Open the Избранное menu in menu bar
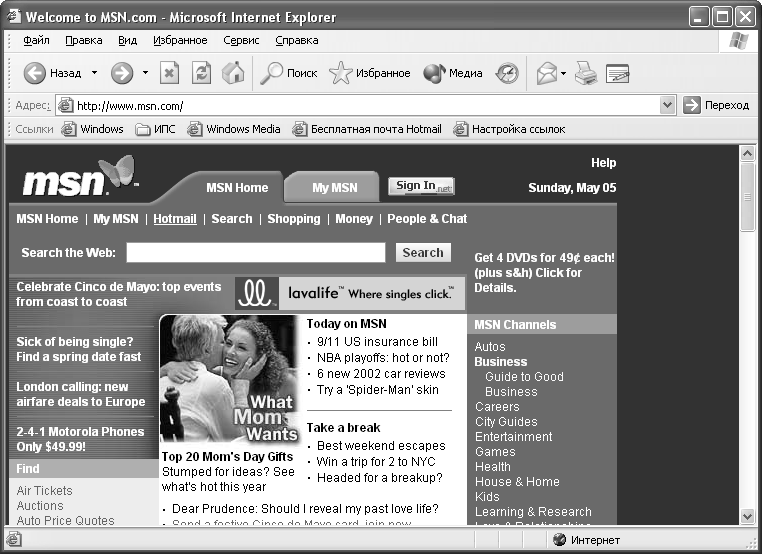The height and width of the screenshot is (554, 762). tap(180, 40)
